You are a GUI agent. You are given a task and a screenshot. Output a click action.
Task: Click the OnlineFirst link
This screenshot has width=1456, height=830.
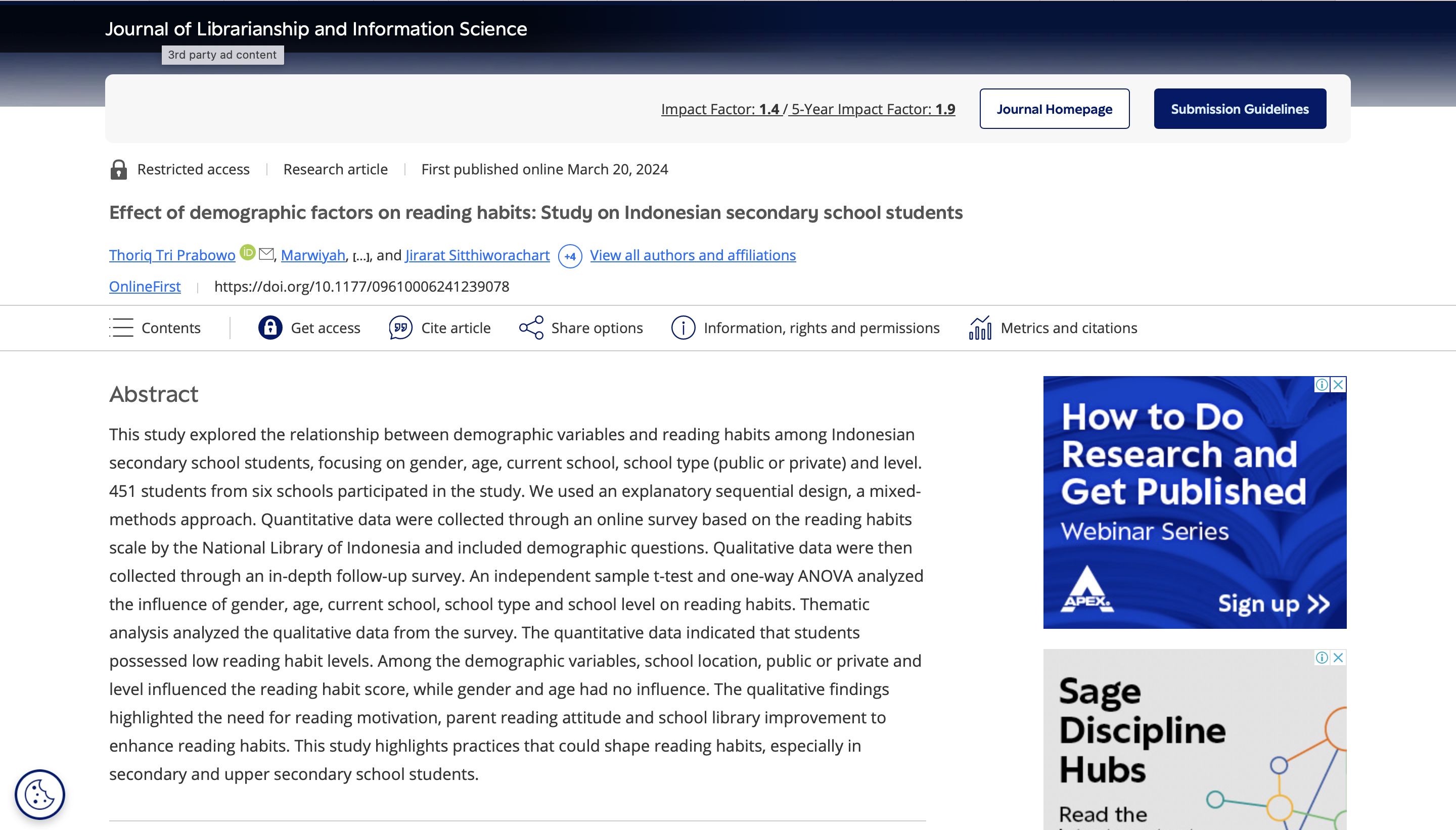click(x=145, y=287)
